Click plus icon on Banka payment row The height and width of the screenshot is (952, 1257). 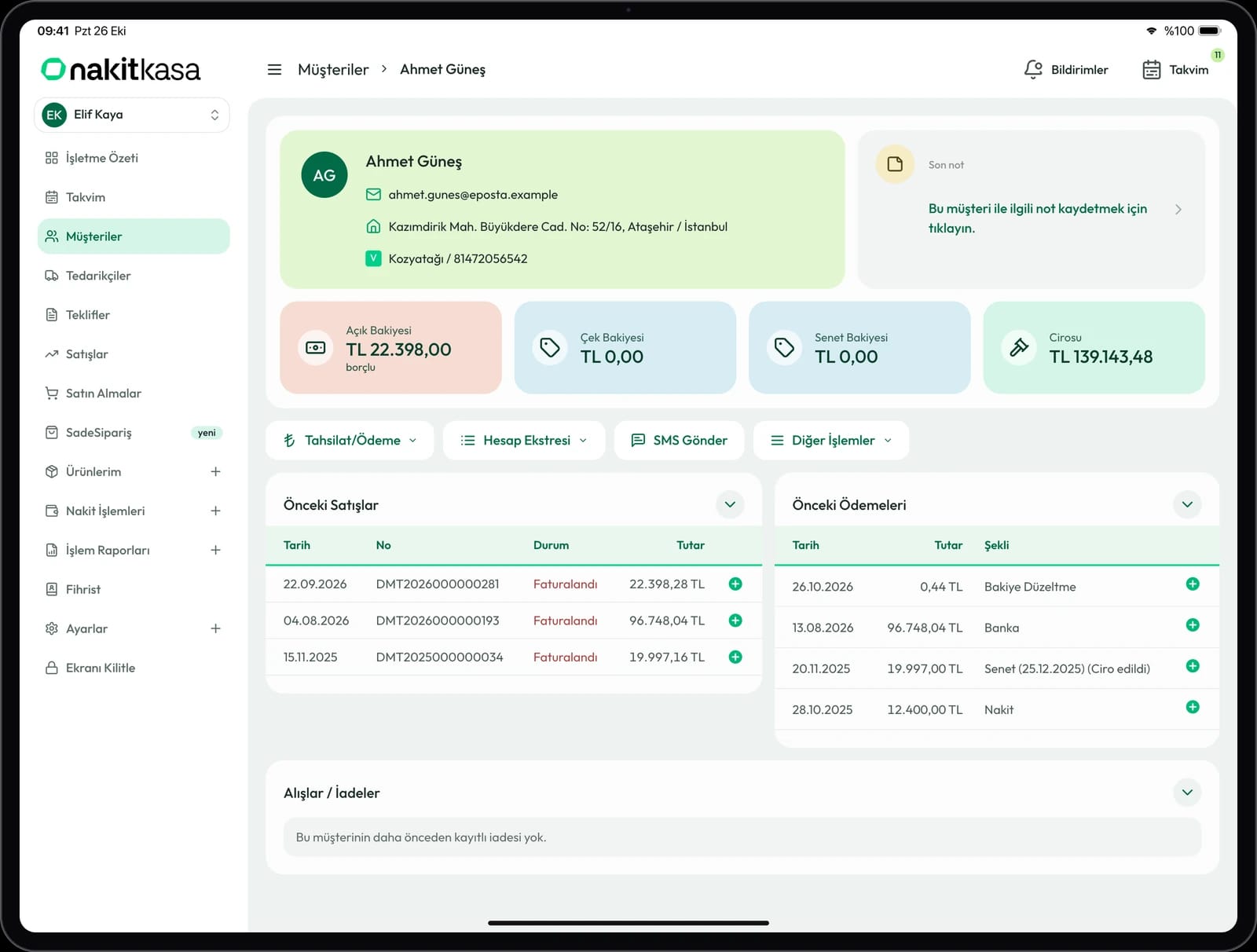click(x=1193, y=625)
